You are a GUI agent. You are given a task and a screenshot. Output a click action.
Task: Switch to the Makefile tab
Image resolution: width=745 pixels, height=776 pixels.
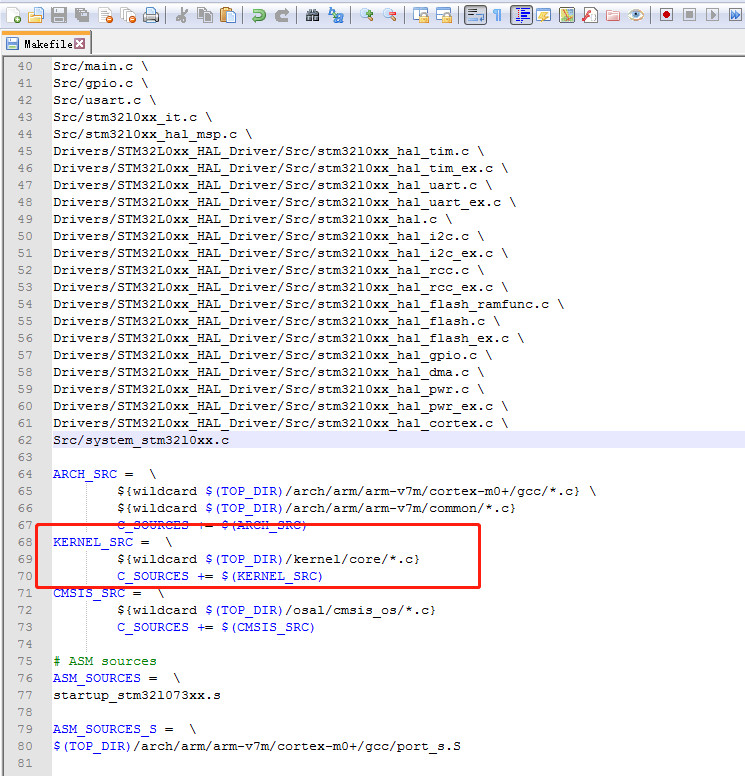pos(47,44)
